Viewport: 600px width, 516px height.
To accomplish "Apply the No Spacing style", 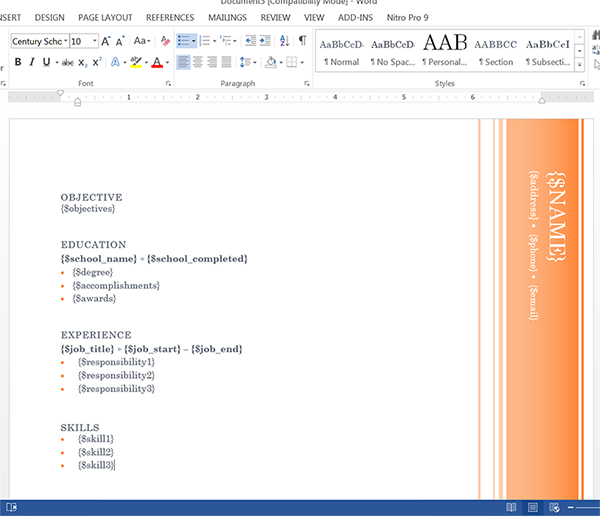I will [393, 51].
